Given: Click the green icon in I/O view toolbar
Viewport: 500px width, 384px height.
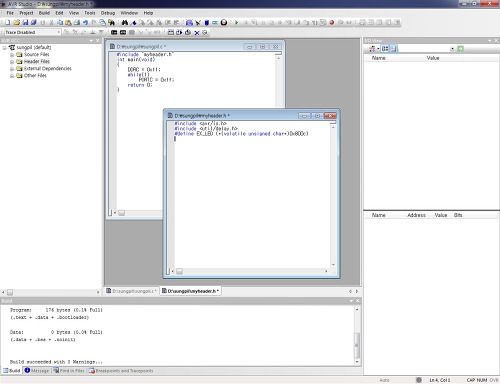Looking at the screenshot, I should (x=461, y=49).
